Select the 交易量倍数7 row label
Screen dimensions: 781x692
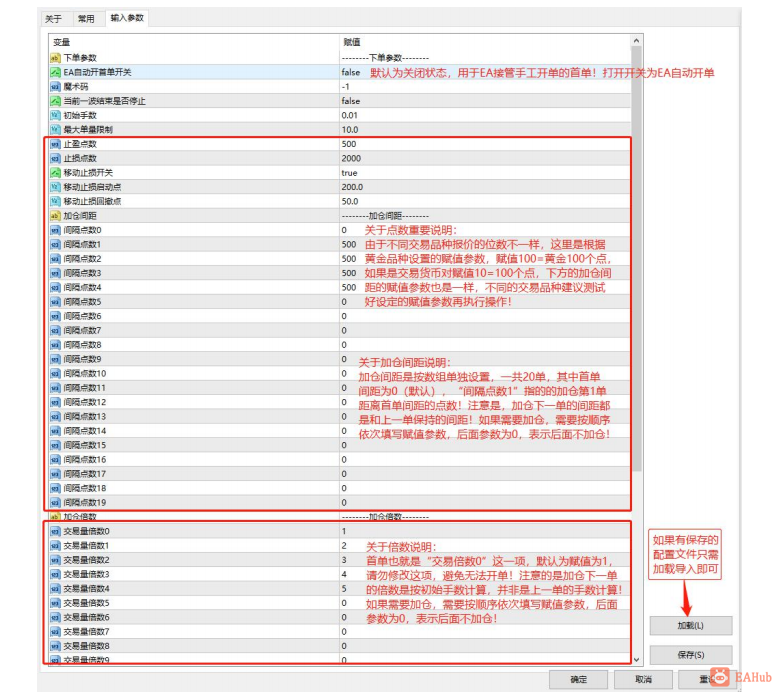point(86,632)
